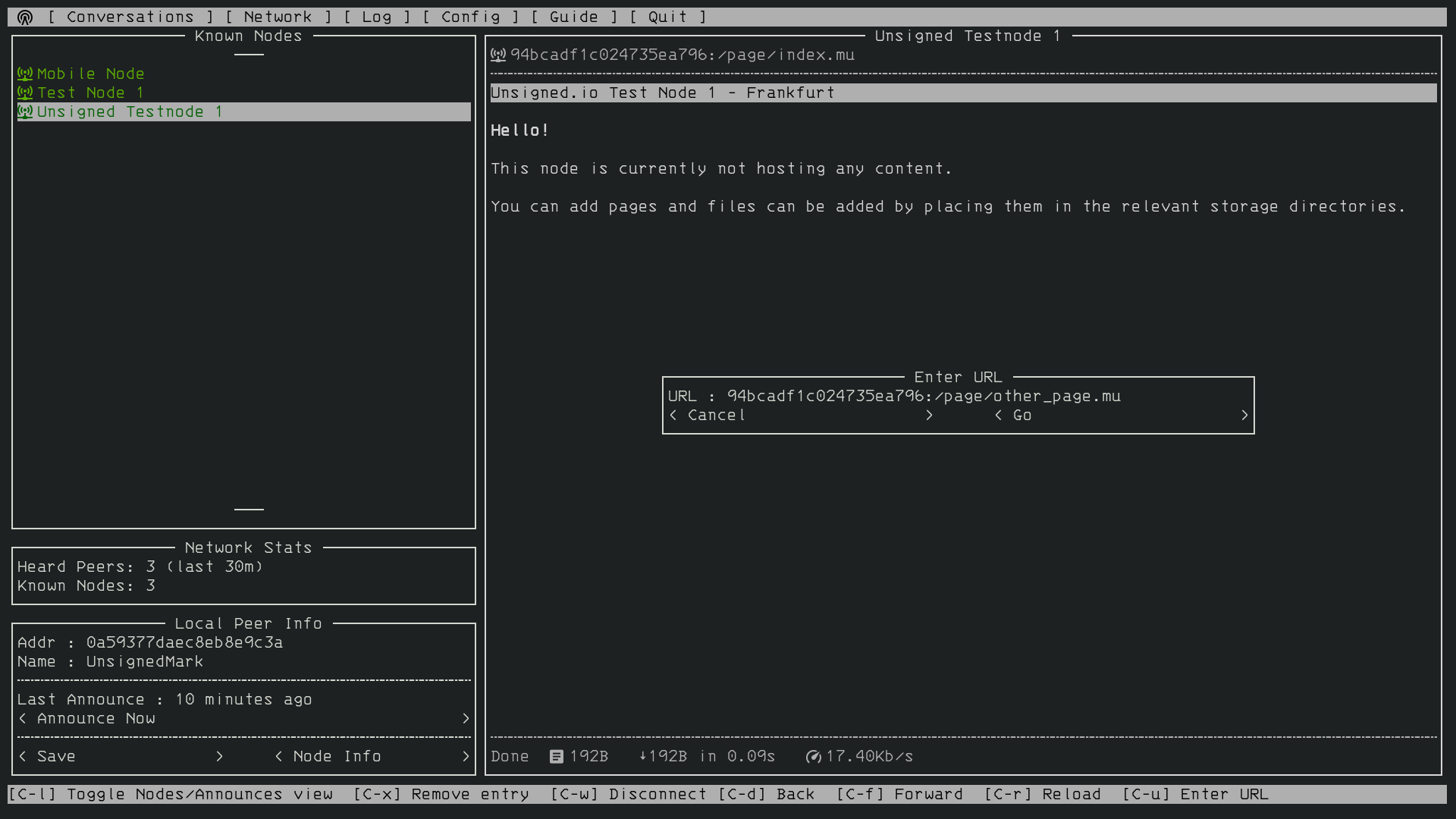Click the storage icon before 192B
1456x819 pixels.
[x=556, y=755]
